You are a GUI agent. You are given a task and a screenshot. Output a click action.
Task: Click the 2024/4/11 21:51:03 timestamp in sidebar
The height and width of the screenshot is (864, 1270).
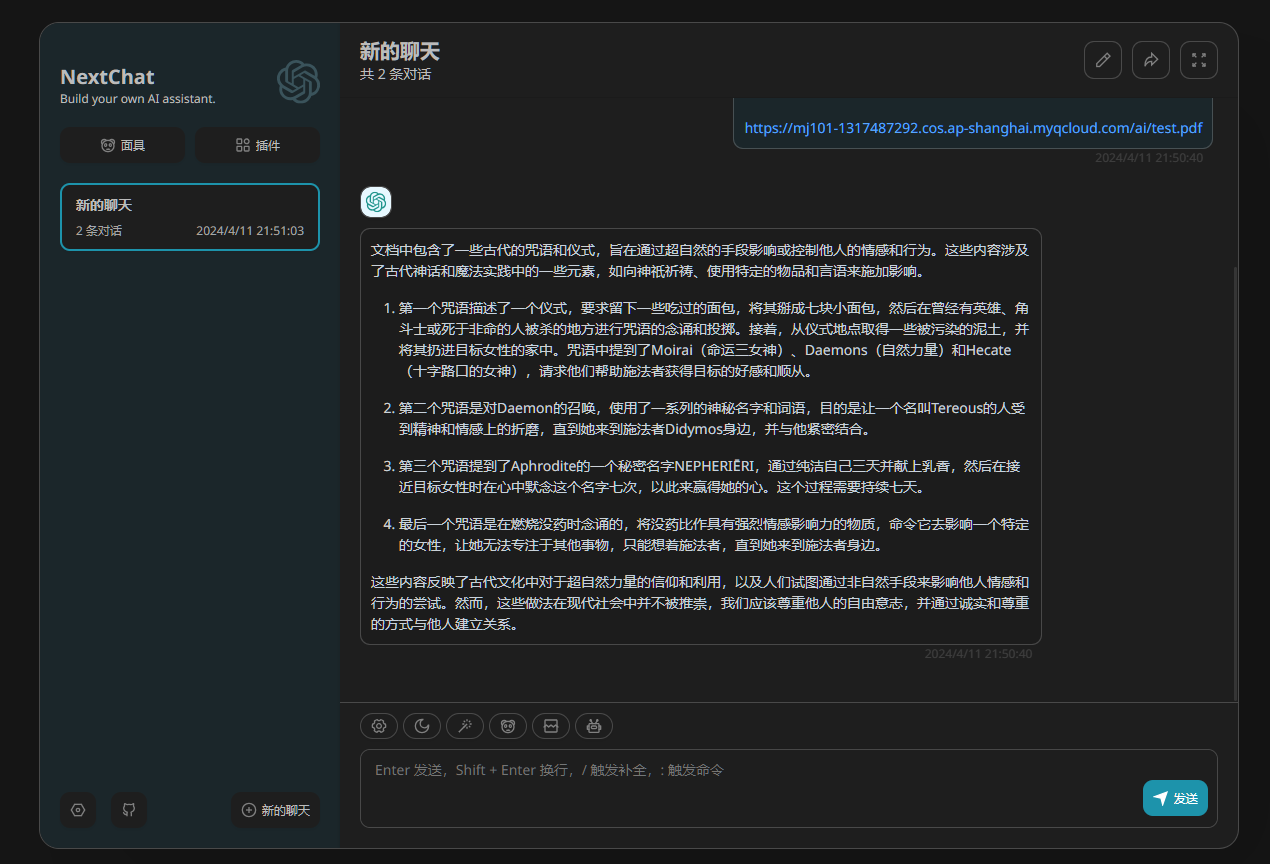click(x=250, y=231)
